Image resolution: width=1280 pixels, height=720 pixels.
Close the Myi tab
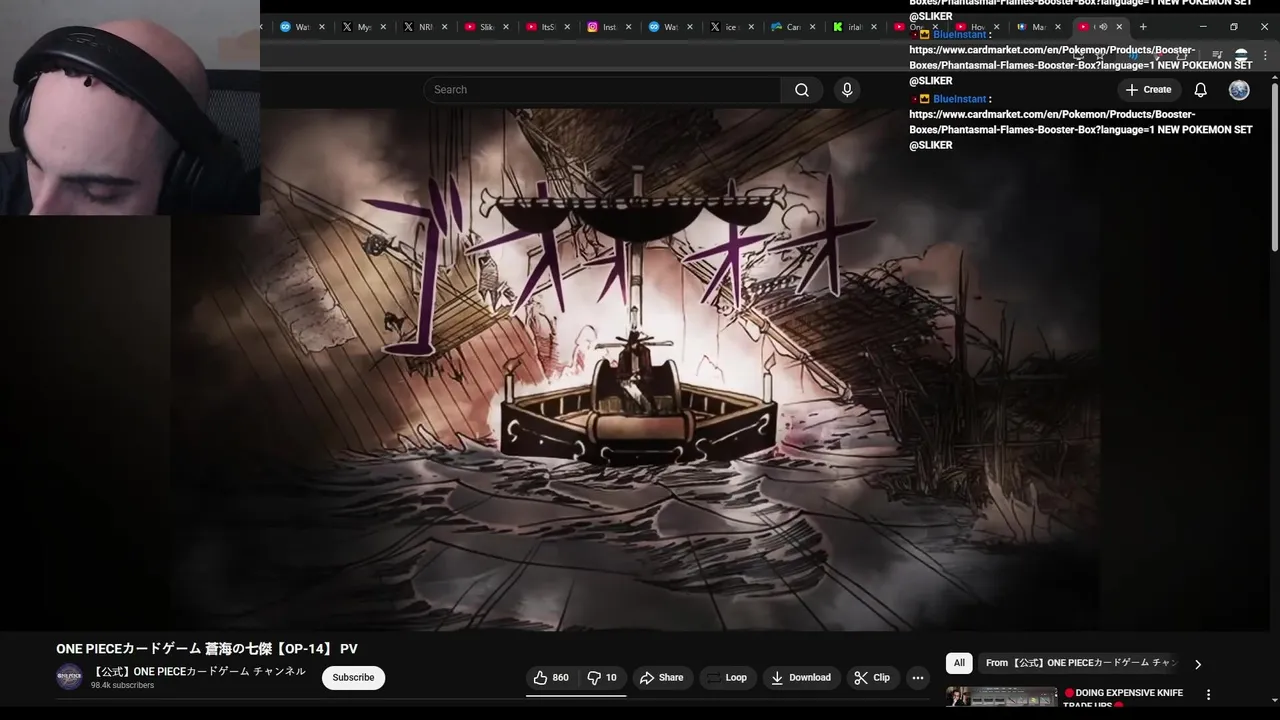coord(383,27)
